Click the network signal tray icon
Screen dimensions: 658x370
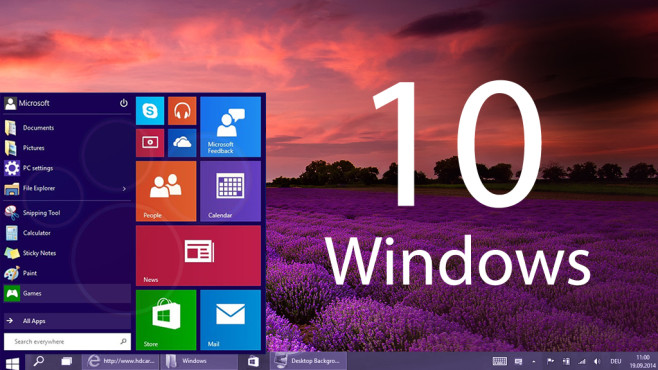tap(582, 362)
